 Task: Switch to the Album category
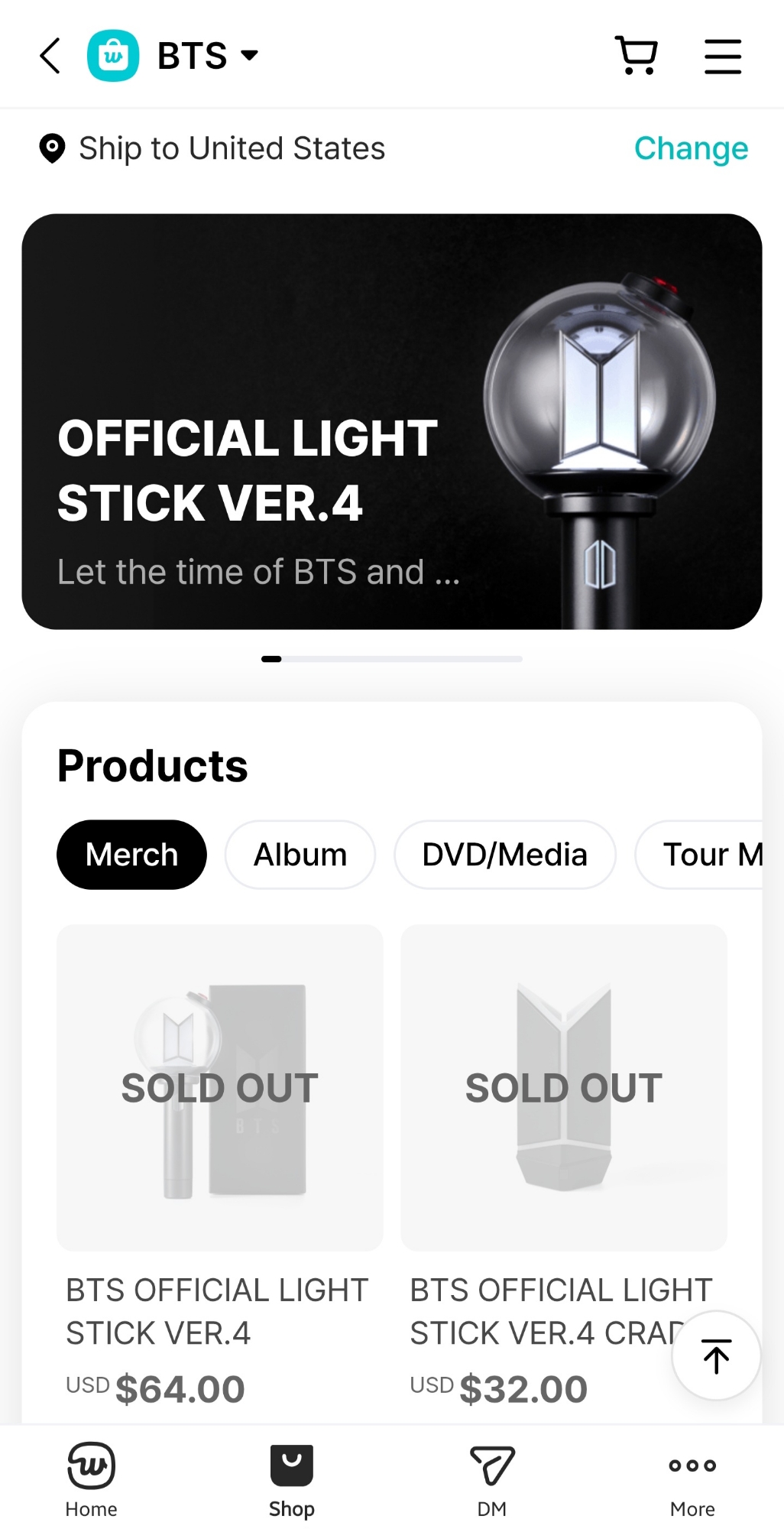[x=300, y=855]
